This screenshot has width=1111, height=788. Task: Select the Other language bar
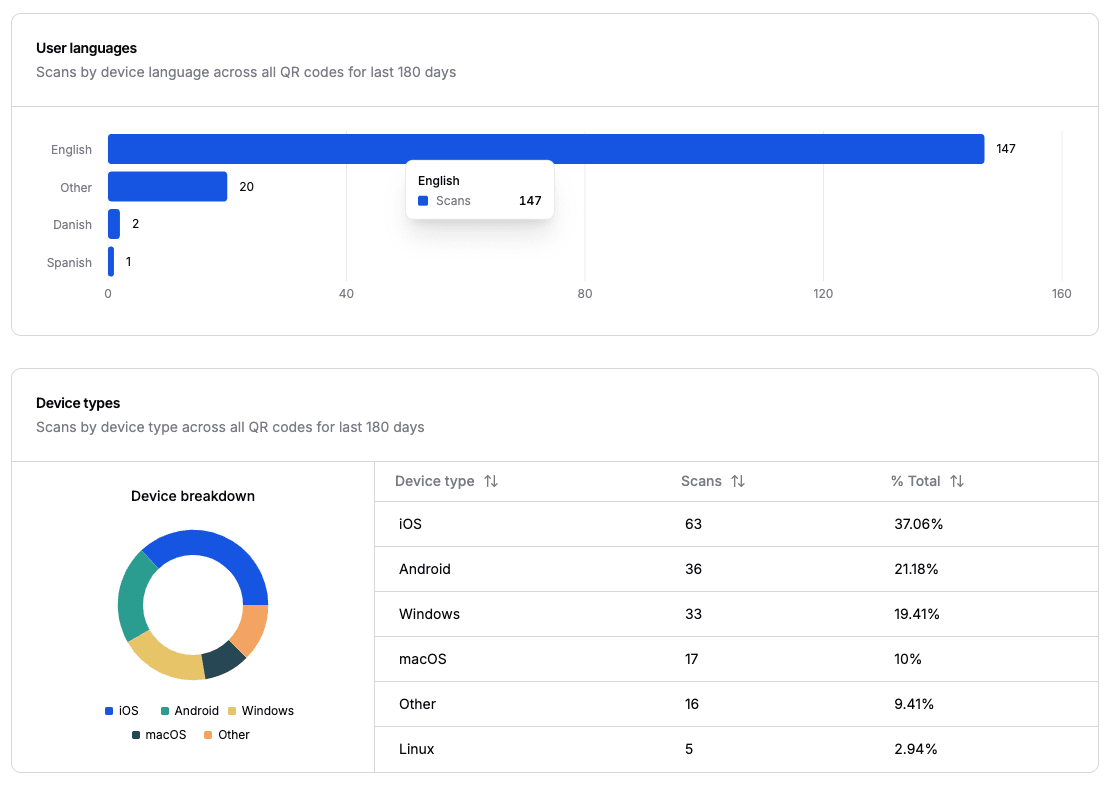pyautogui.click(x=165, y=186)
